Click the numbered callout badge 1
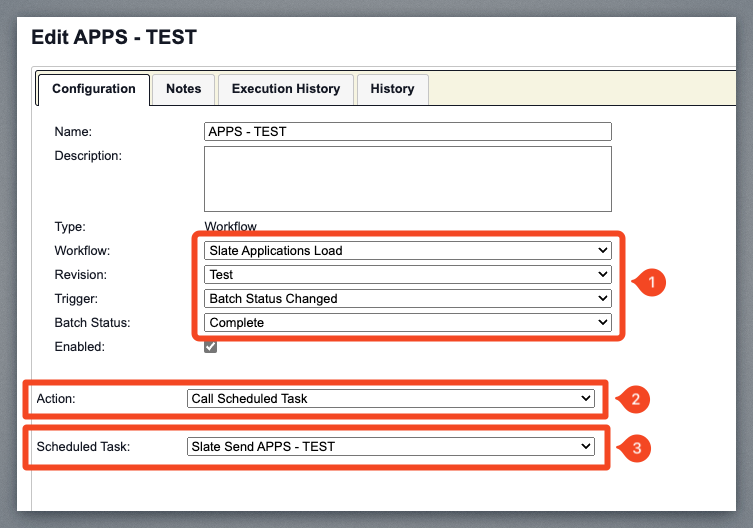 point(650,283)
